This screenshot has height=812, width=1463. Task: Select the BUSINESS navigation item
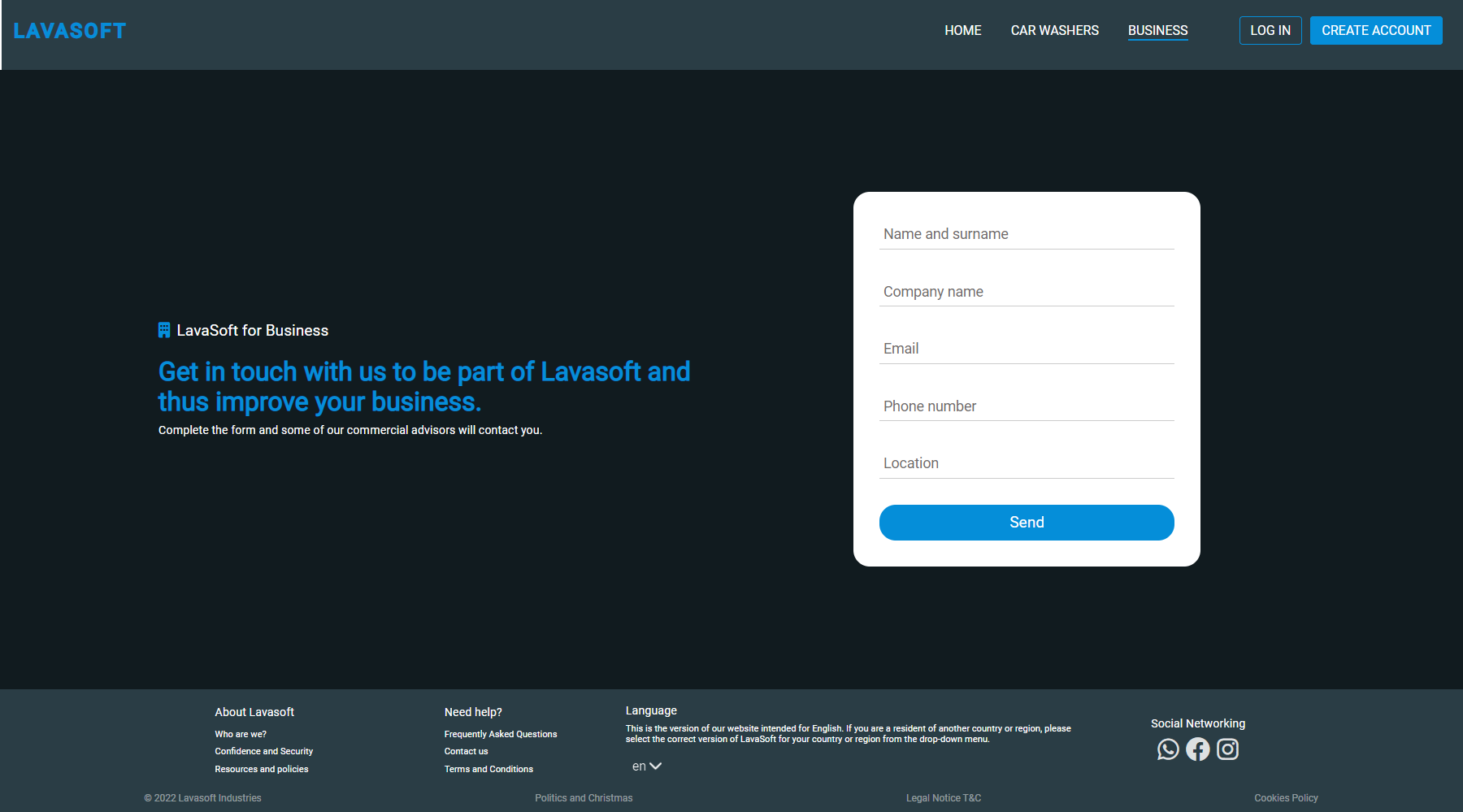click(x=1157, y=30)
